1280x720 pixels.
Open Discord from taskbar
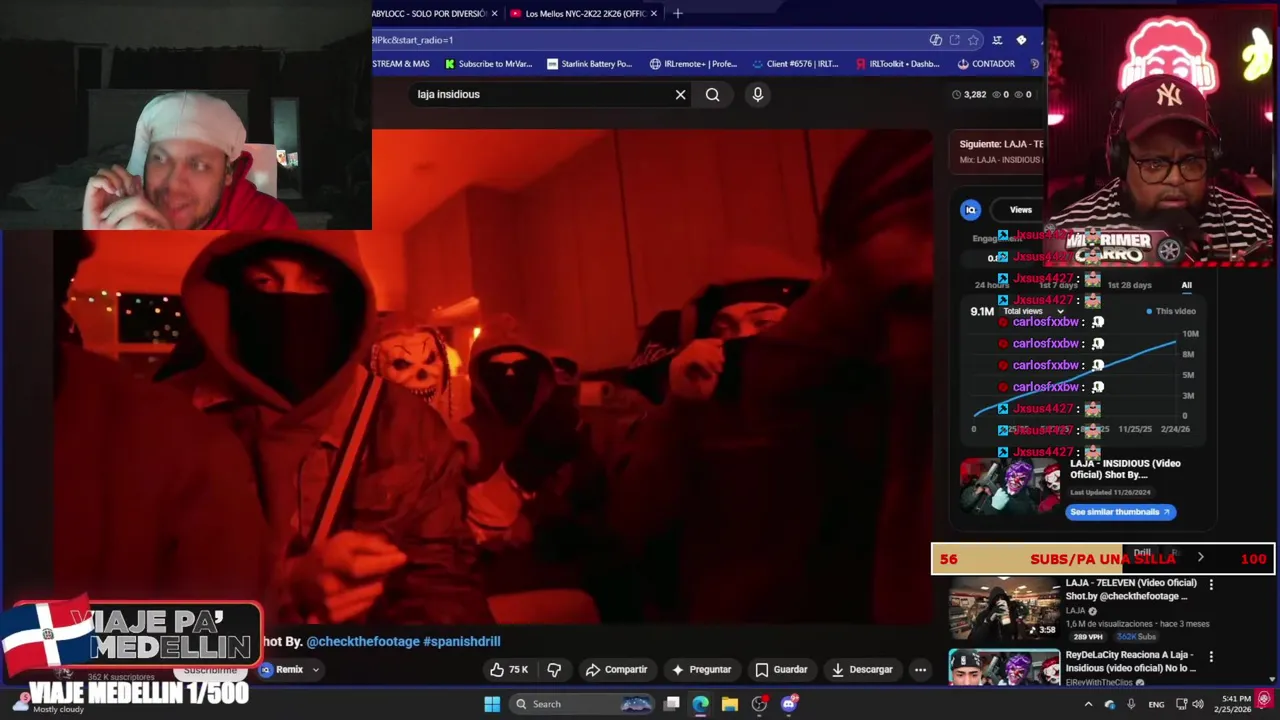coord(788,704)
